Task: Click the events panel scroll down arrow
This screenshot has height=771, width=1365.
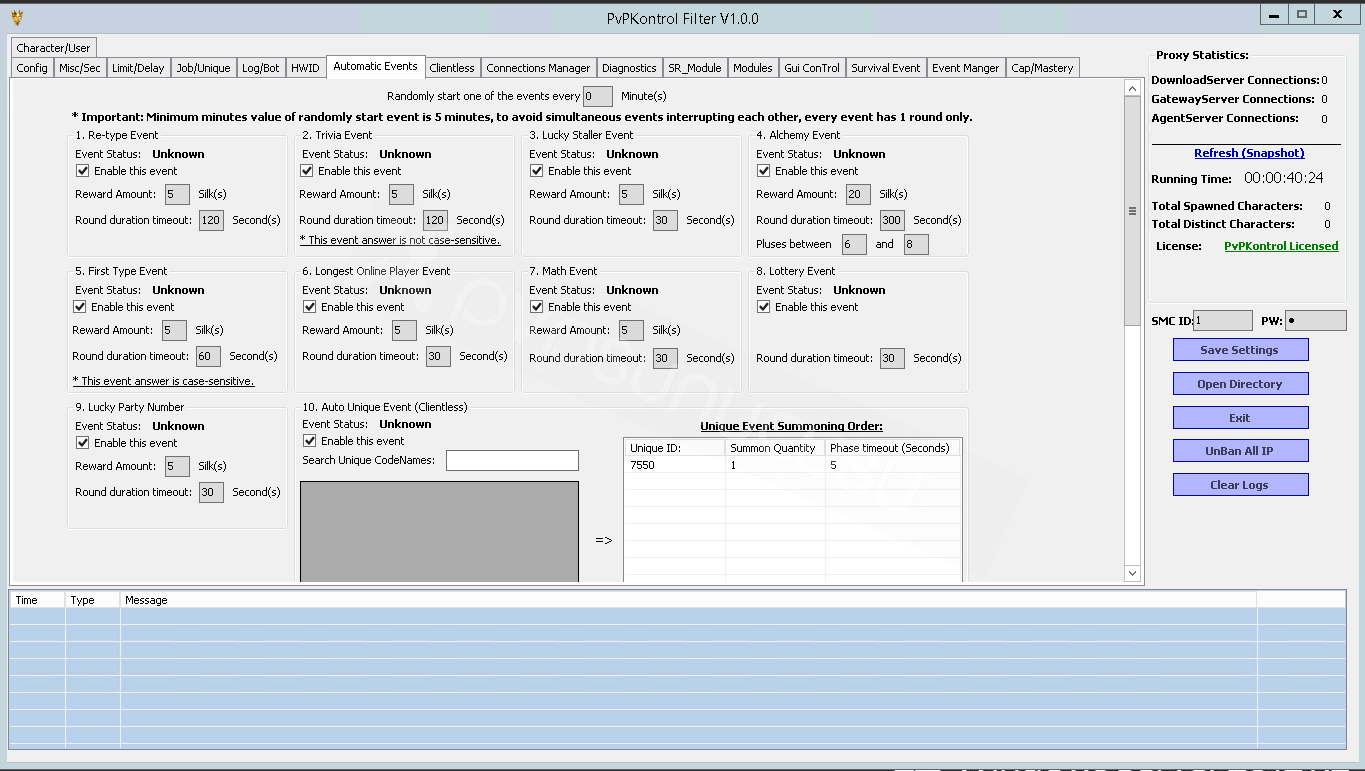Action: [x=1133, y=573]
